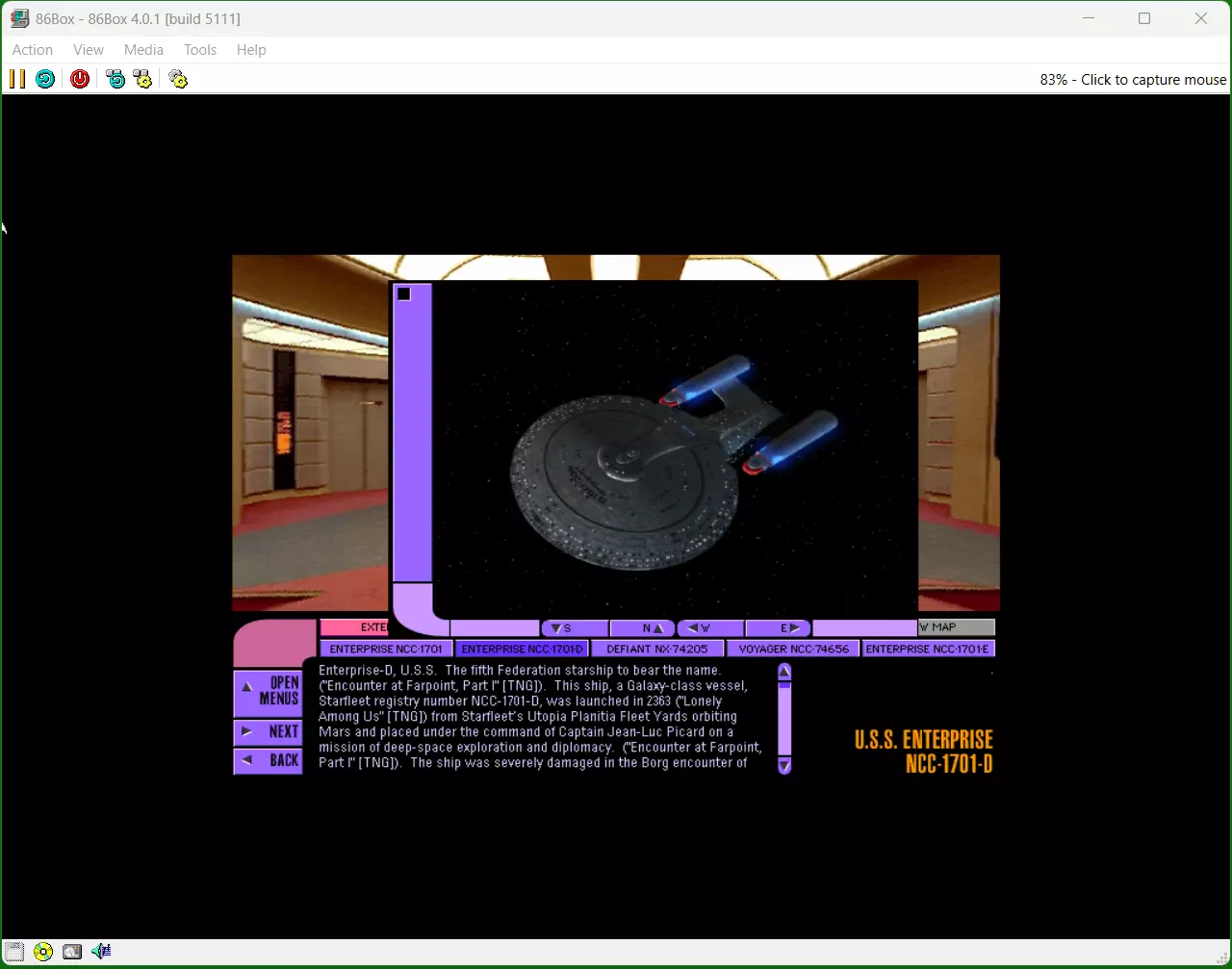Open the Help menu
1232x969 pixels.
click(x=251, y=50)
